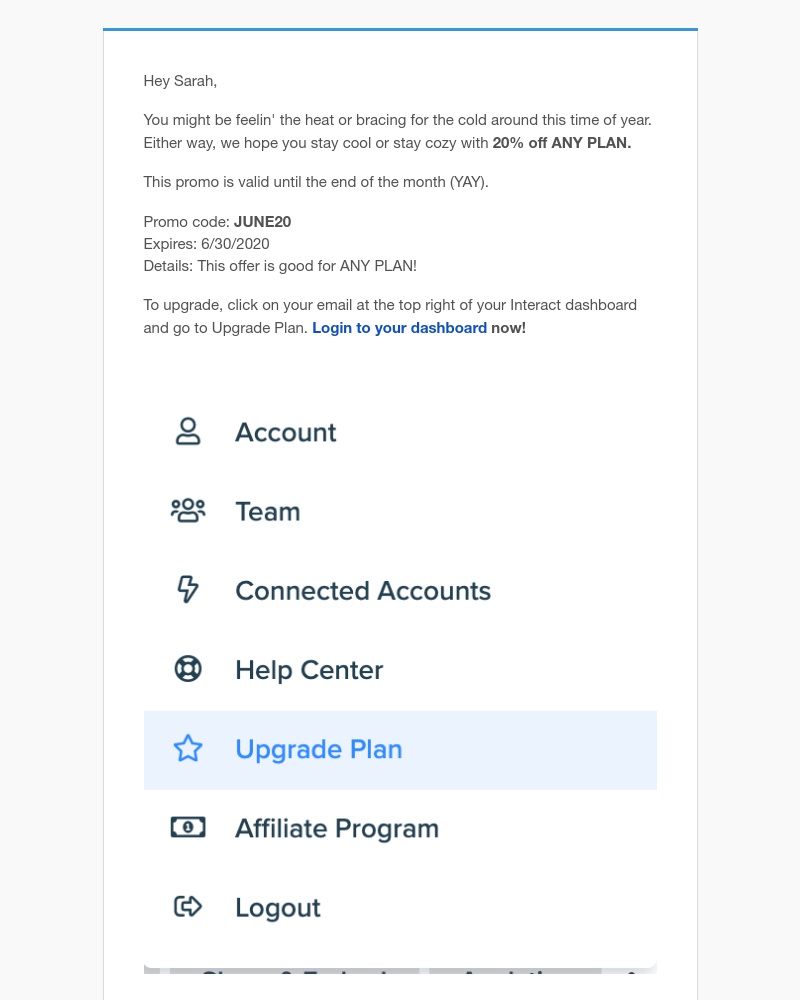Click the cropped gray tab strip below Logout
The image size is (800, 1000).
click(400, 971)
